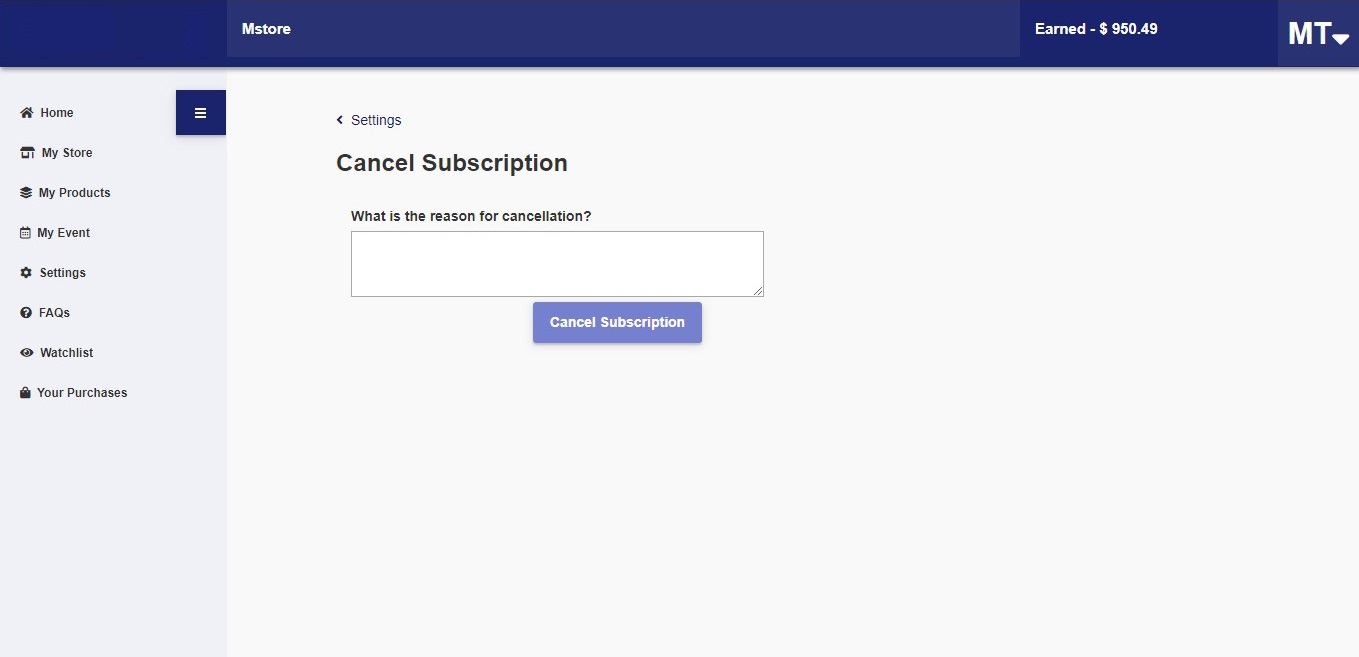Click the FAQs question mark icon
The width and height of the screenshot is (1359, 657).
26,313
